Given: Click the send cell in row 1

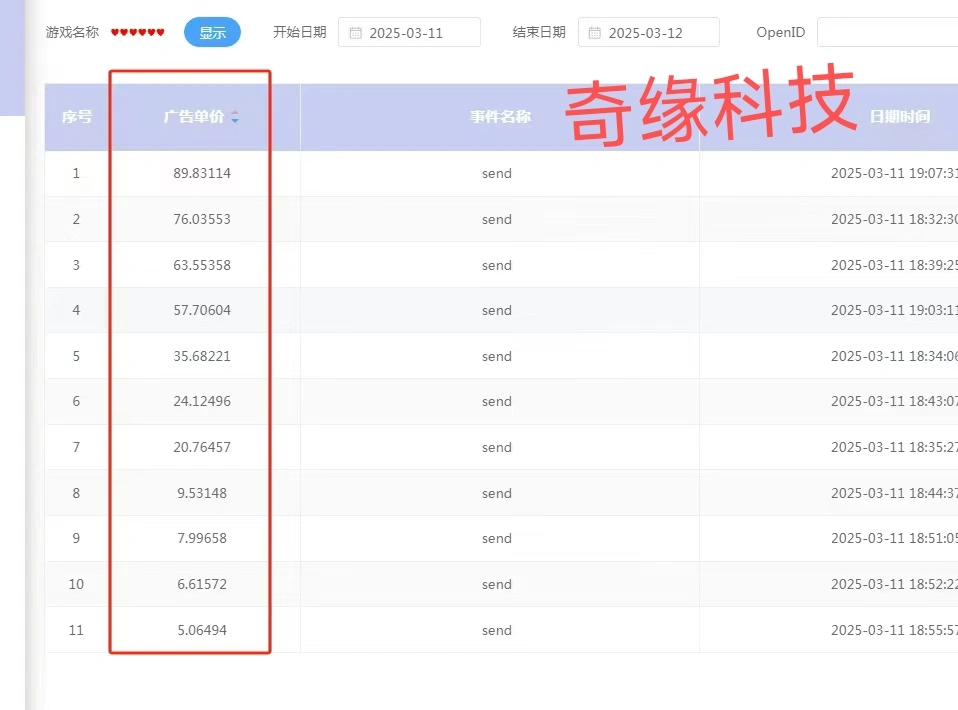Looking at the screenshot, I should click(x=497, y=174).
